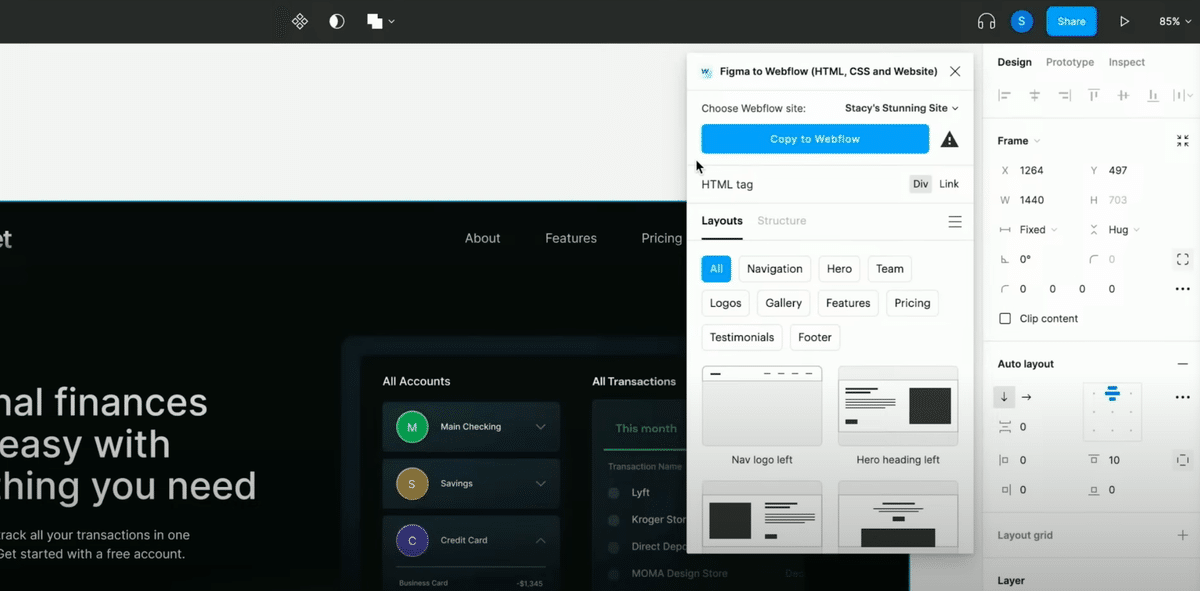Select horizontal auto layout direction arrow
This screenshot has width=1200, height=591.
tap(1026, 397)
